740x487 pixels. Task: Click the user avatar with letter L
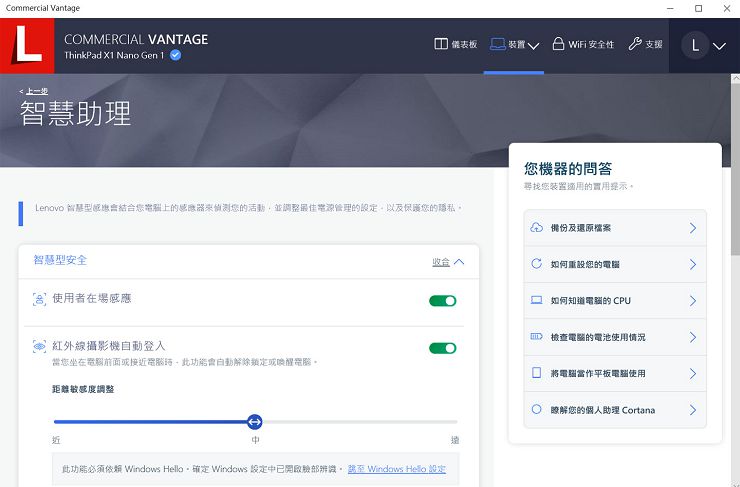[695, 46]
